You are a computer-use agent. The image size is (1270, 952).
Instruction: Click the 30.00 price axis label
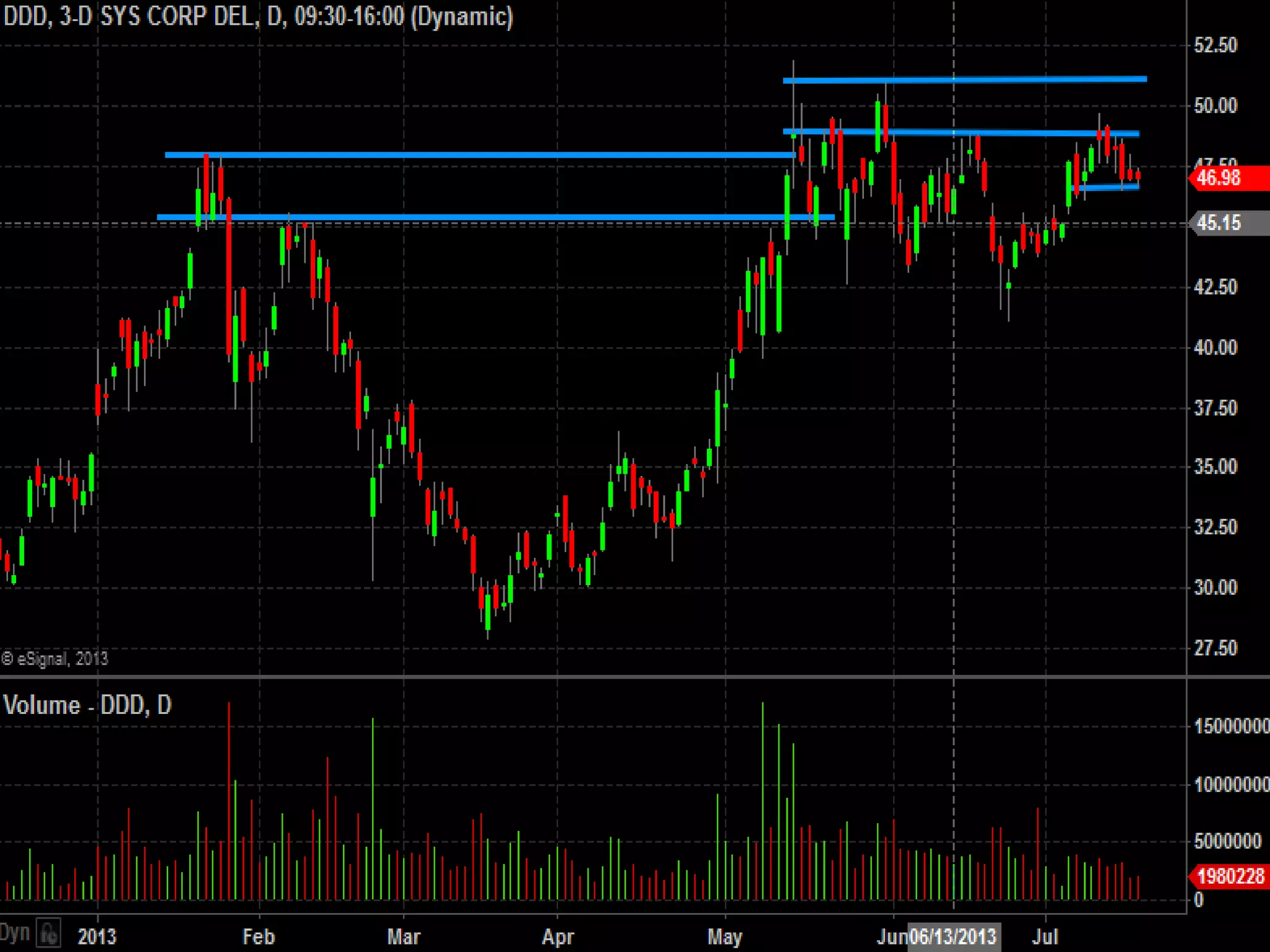(x=1215, y=587)
